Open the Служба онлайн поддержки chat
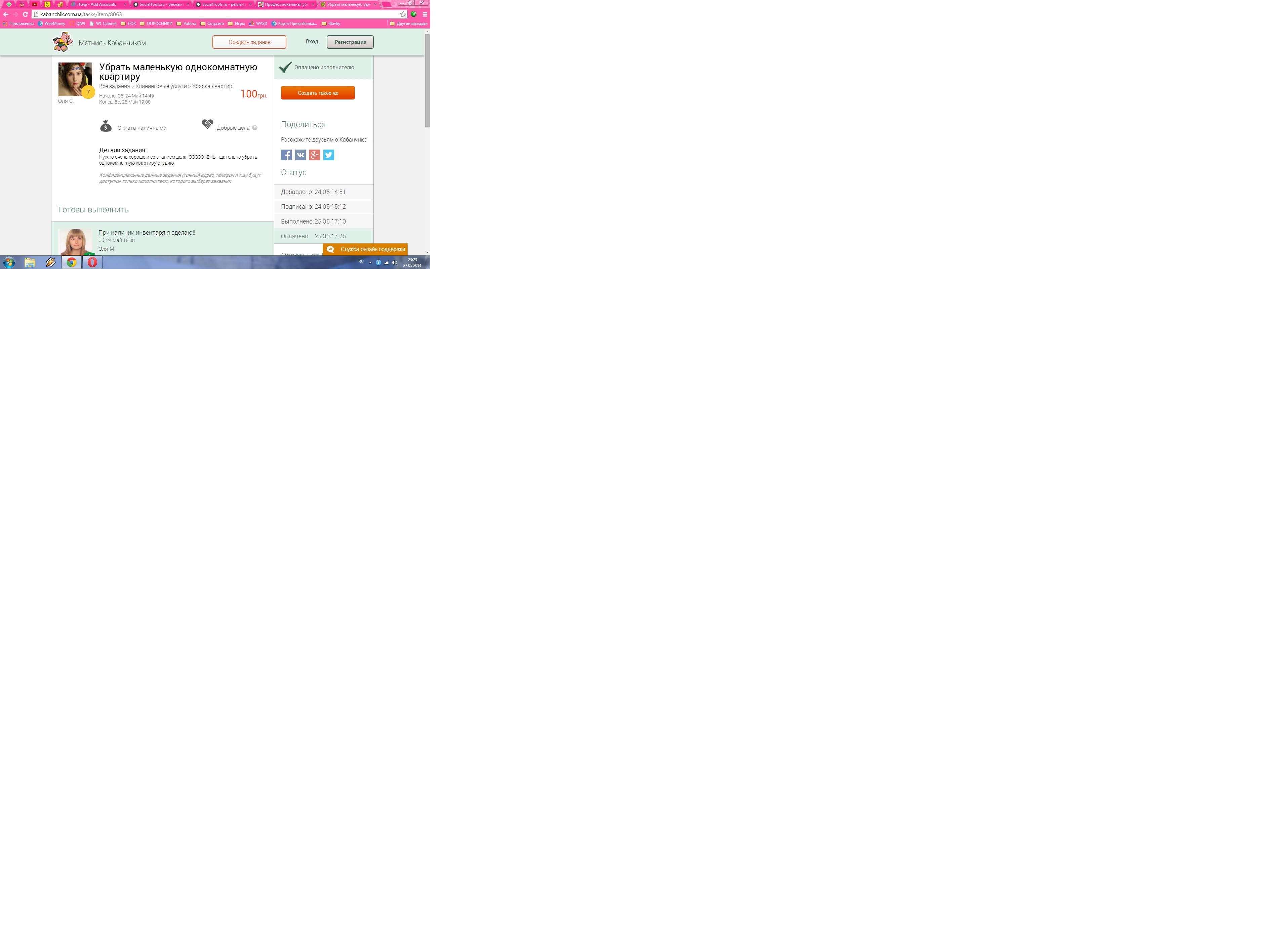The width and height of the screenshot is (1288, 925). 365,249
